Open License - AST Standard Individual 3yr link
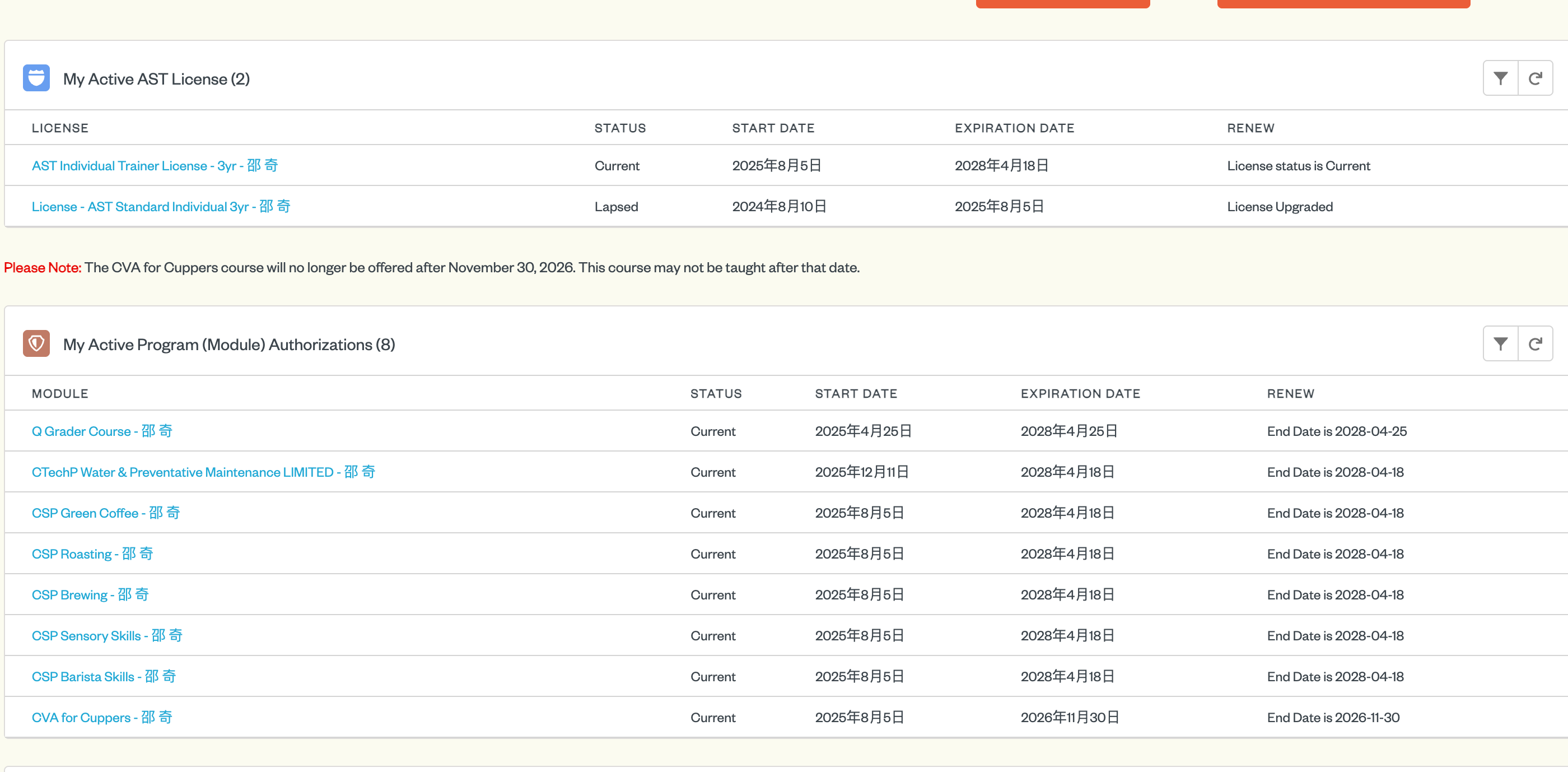The height and width of the screenshot is (772, 1568). pyautogui.click(x=161, y=206)
